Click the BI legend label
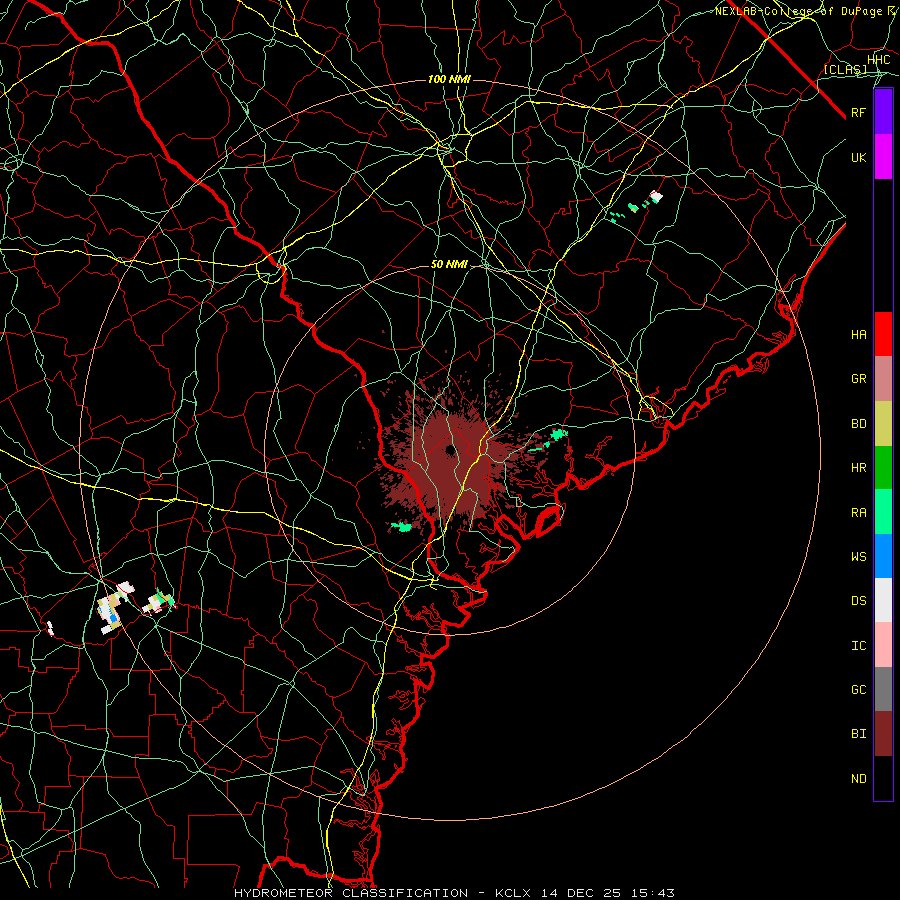 click(858, 734)
